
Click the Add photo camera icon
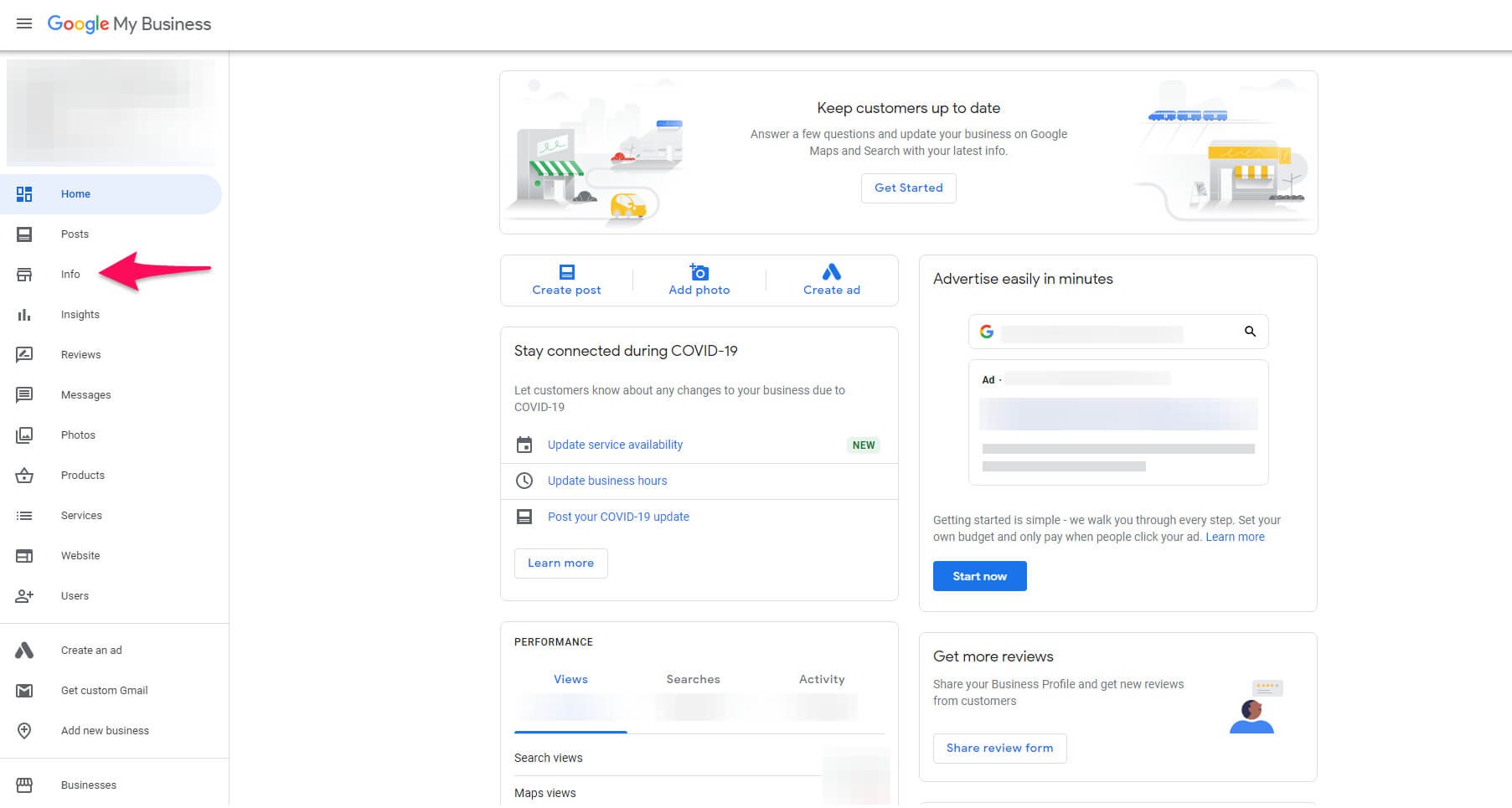pos(699,270)
